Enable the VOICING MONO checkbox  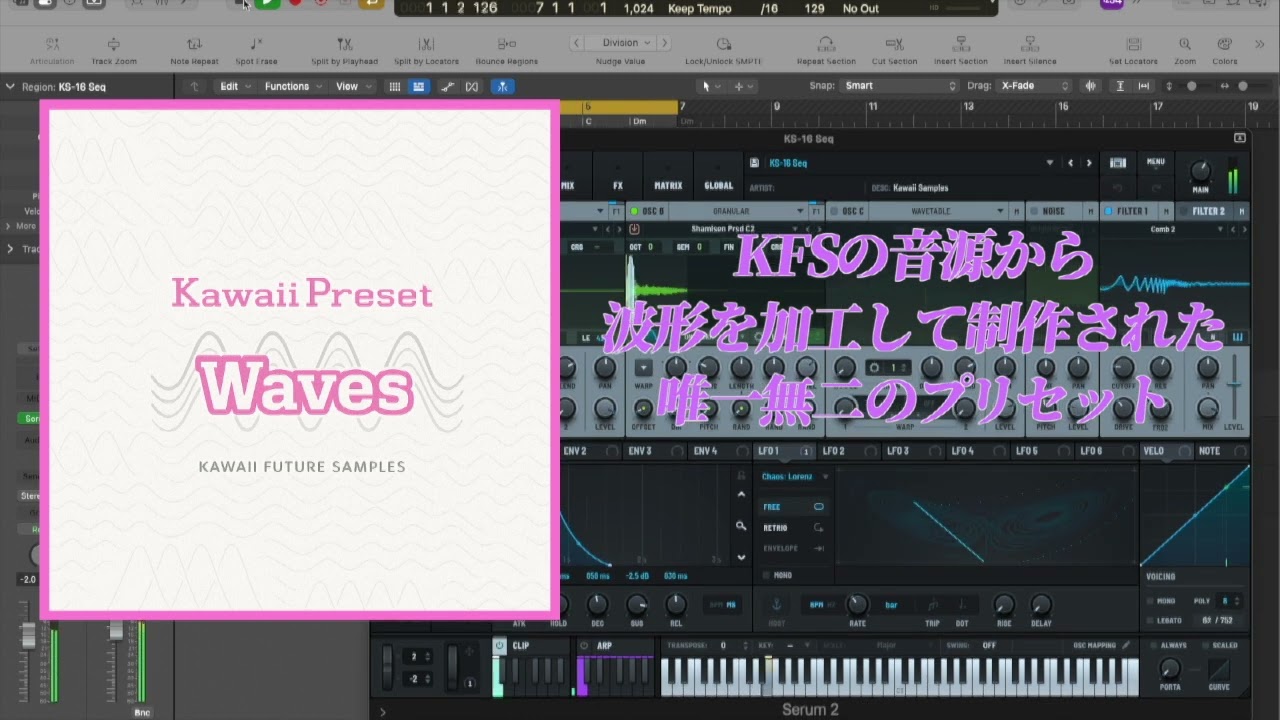tap(1150, 601)
